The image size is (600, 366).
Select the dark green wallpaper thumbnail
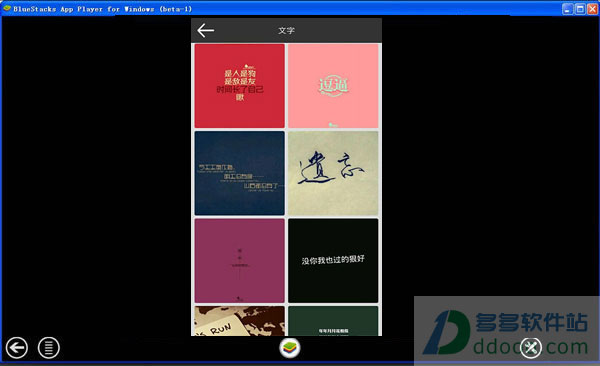333,321
